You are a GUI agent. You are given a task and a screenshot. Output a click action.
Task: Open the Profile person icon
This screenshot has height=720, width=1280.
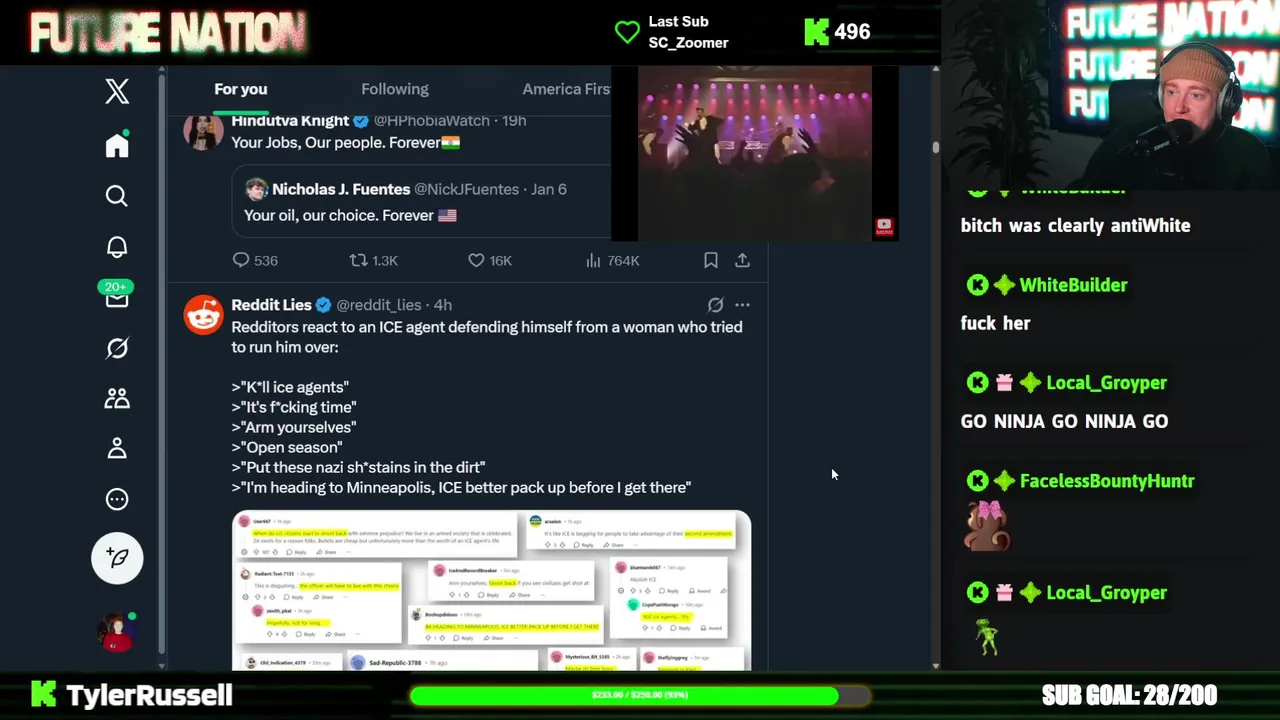(117, 448)
